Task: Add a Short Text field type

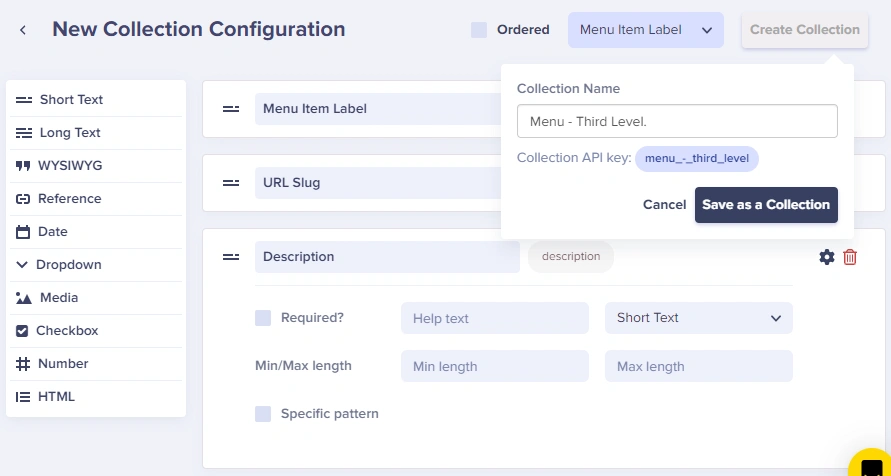Action: [96, 100]
